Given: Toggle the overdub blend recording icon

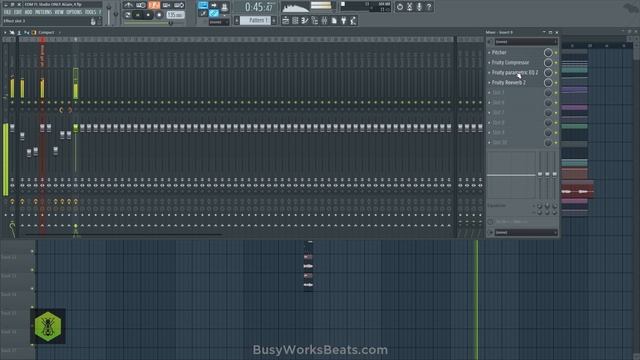Looking at the screenshot, I should 167,5.
